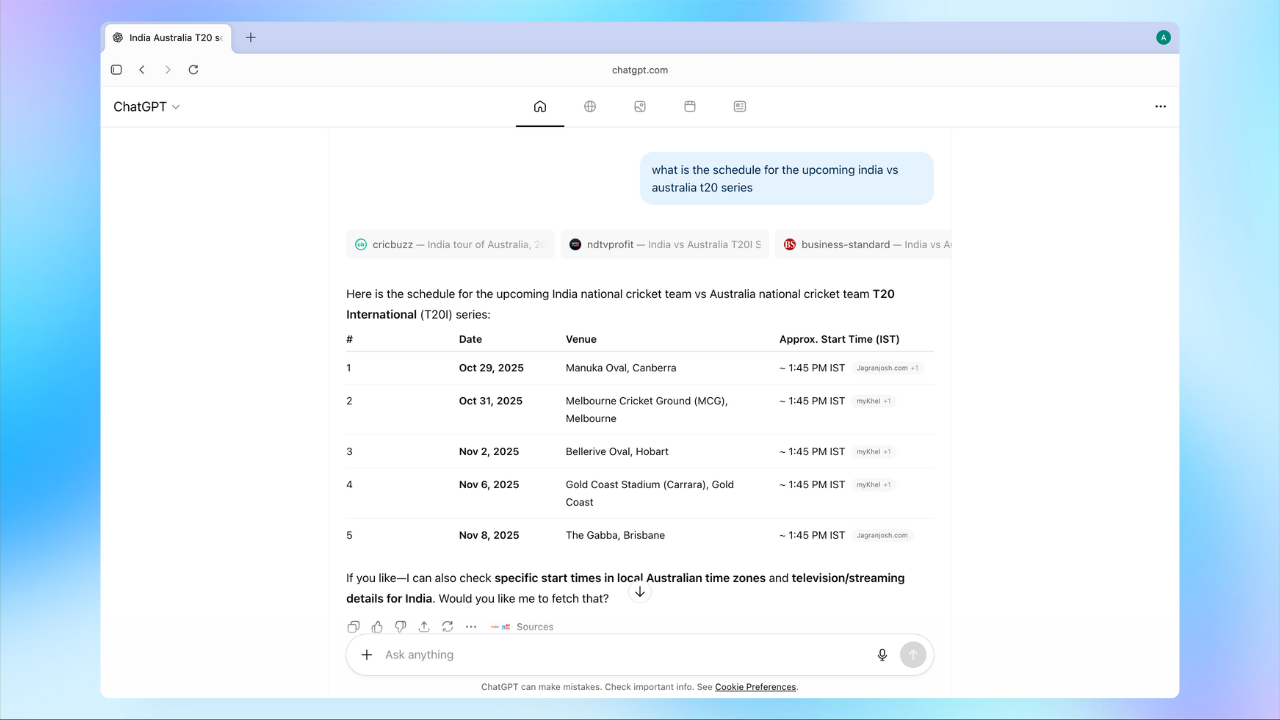Regenerate the response with the retry icon
This screenshot has height=720, width=1280.
pyautogui.click(x=447, y=627)
